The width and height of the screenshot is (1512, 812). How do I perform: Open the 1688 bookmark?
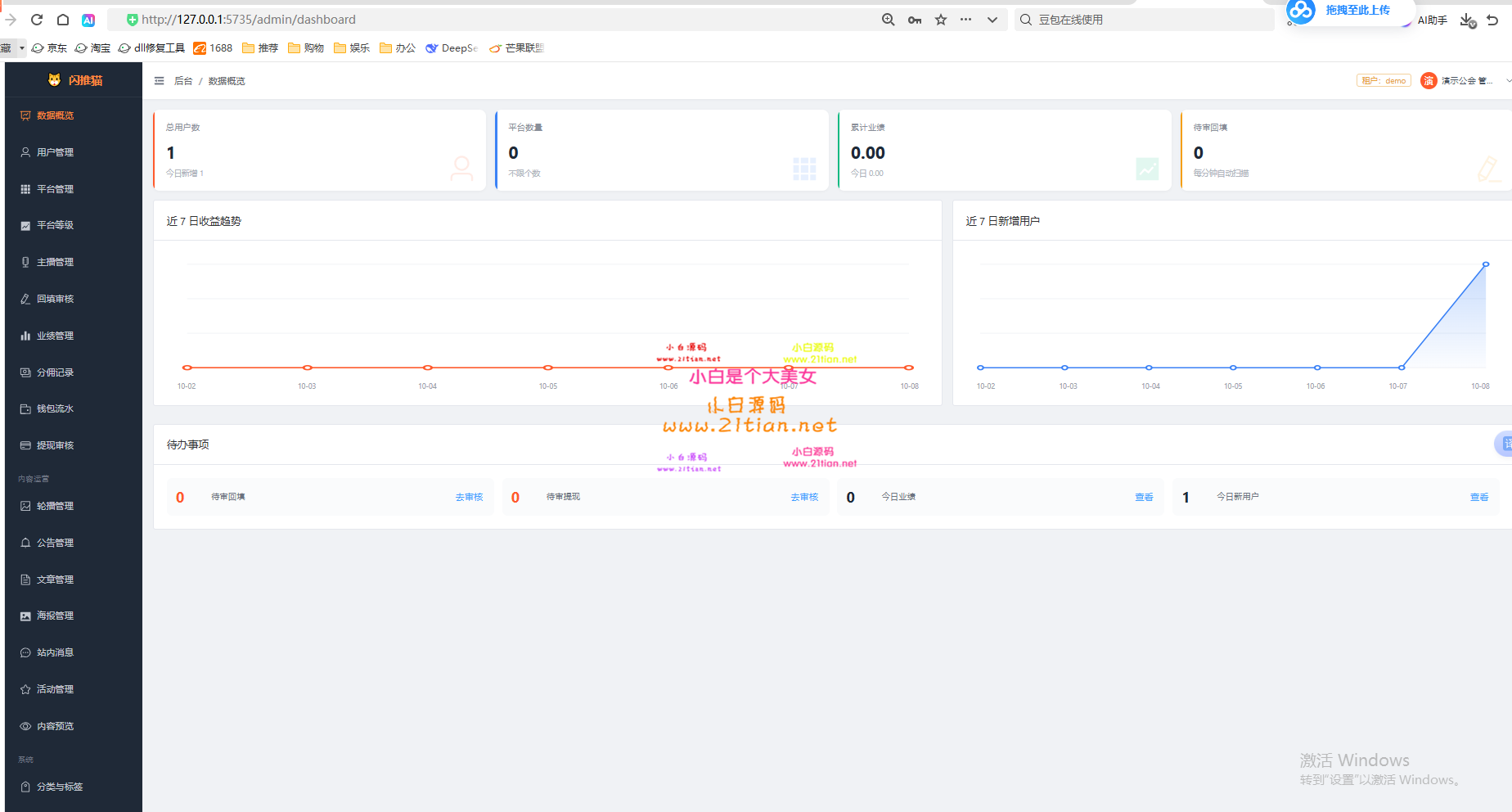click(x=213, y=48)
